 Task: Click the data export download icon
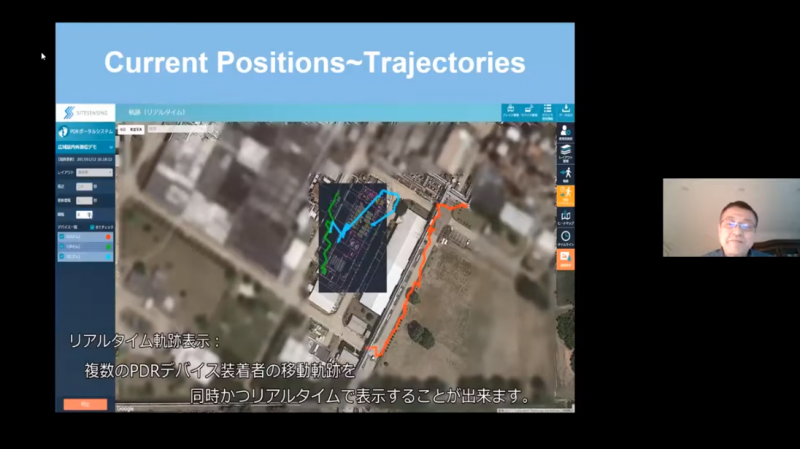pos(566,111)
